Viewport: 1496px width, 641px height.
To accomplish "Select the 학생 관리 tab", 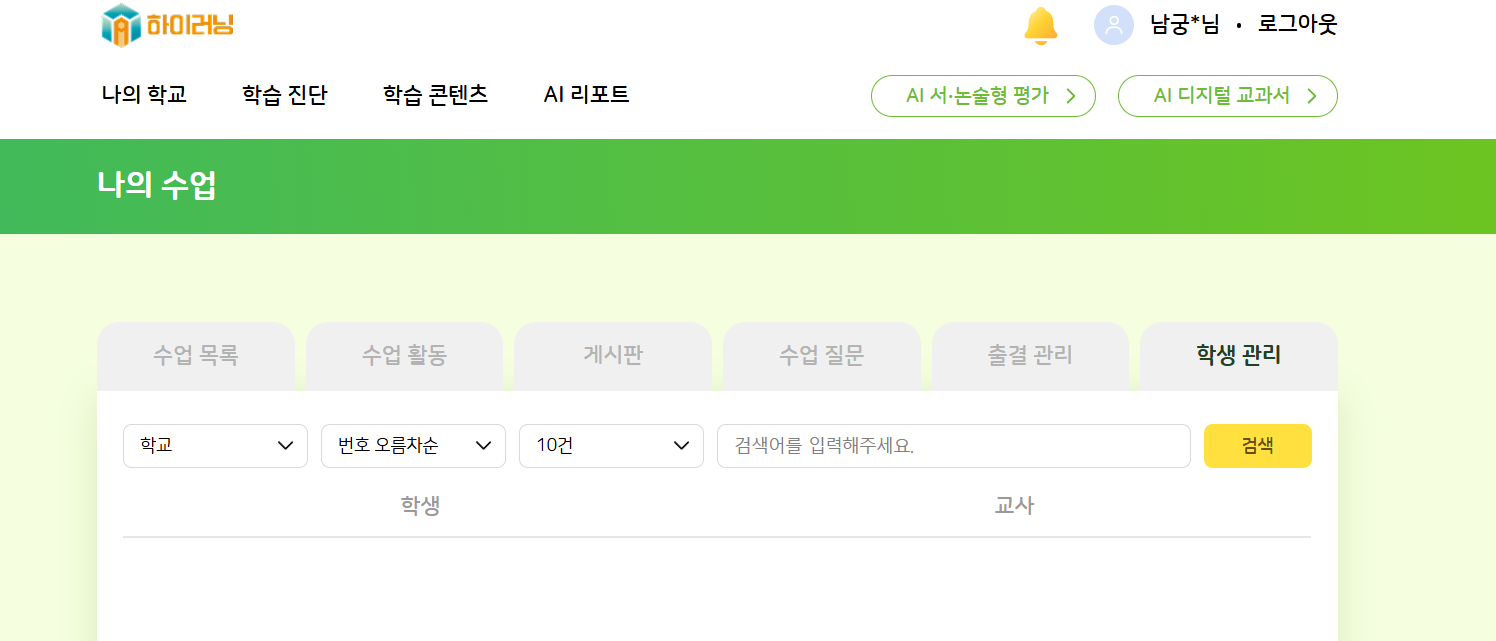I will click(1238, 355).
